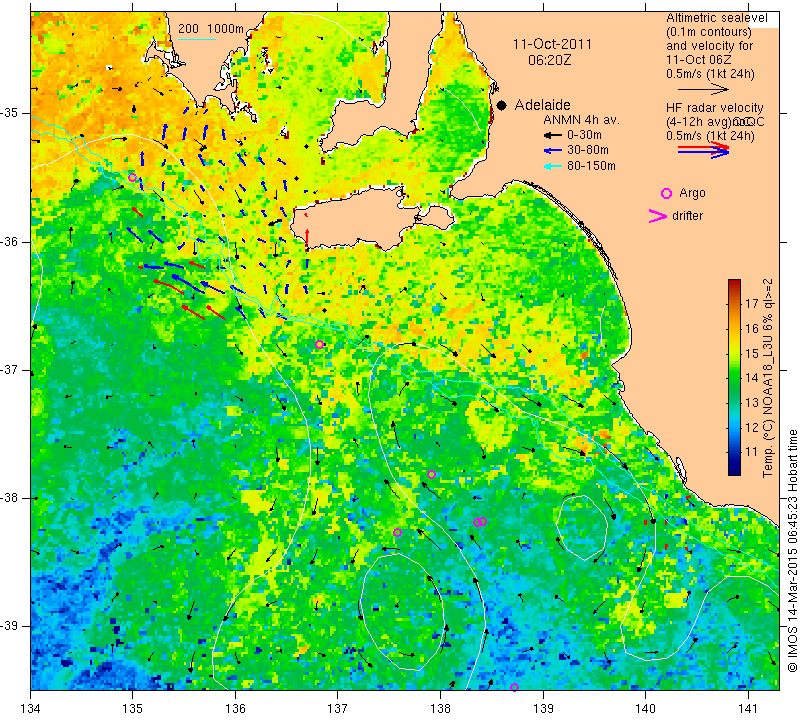Click the longitude axis label 140
This screenshot has height=720, width=800.
[x=645, y=708]
